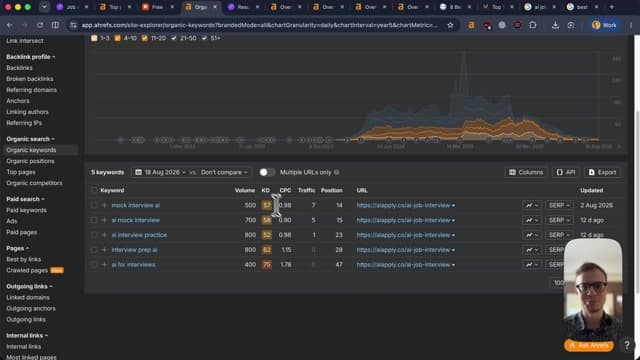640x360 pixels.
Task: Open 'ai for interviews' keyword link
Action: (x=133, y=264)
